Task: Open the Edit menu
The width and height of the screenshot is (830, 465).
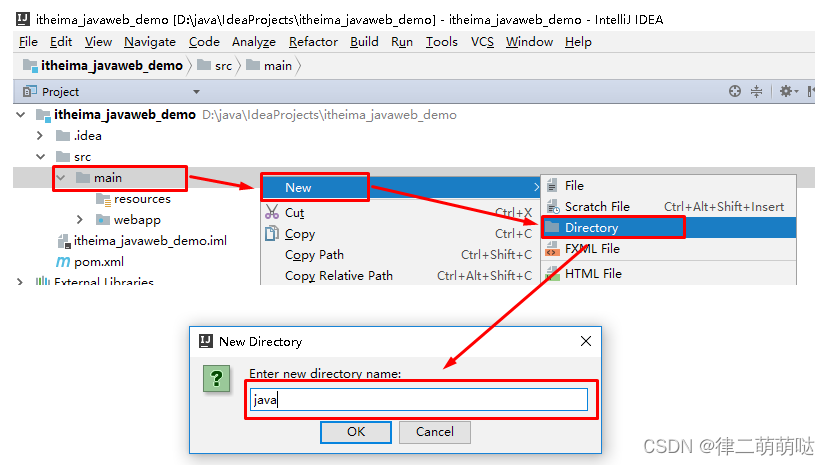Action: 61,42
